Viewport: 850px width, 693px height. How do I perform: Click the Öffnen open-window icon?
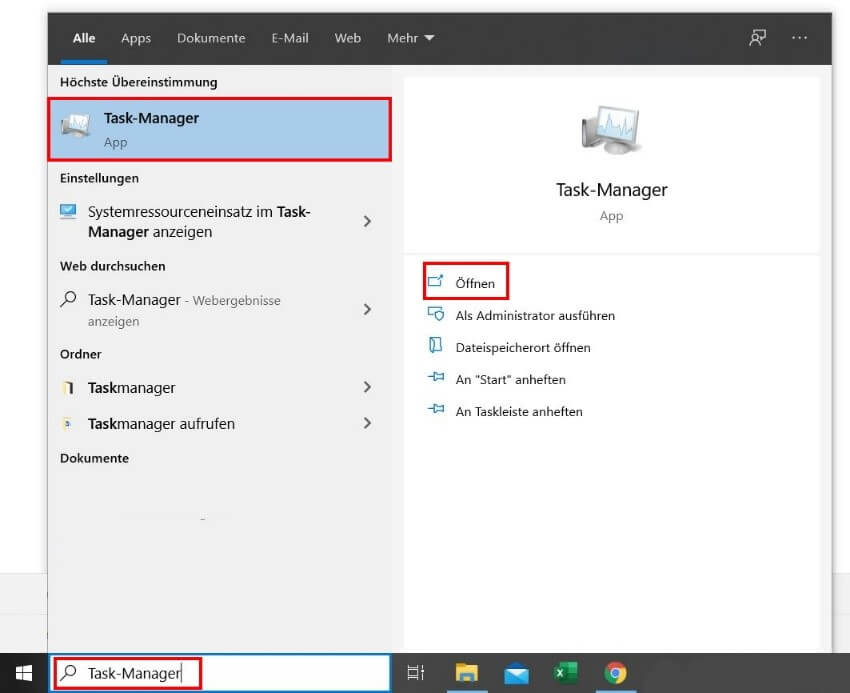click(436, 281)
